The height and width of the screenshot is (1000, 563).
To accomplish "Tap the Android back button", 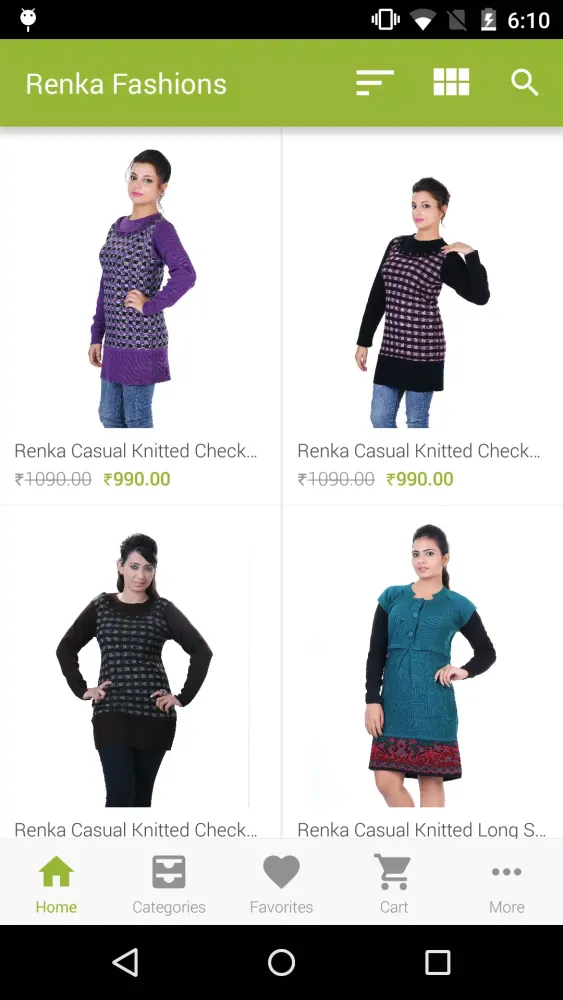I will [x=125, y=962].
